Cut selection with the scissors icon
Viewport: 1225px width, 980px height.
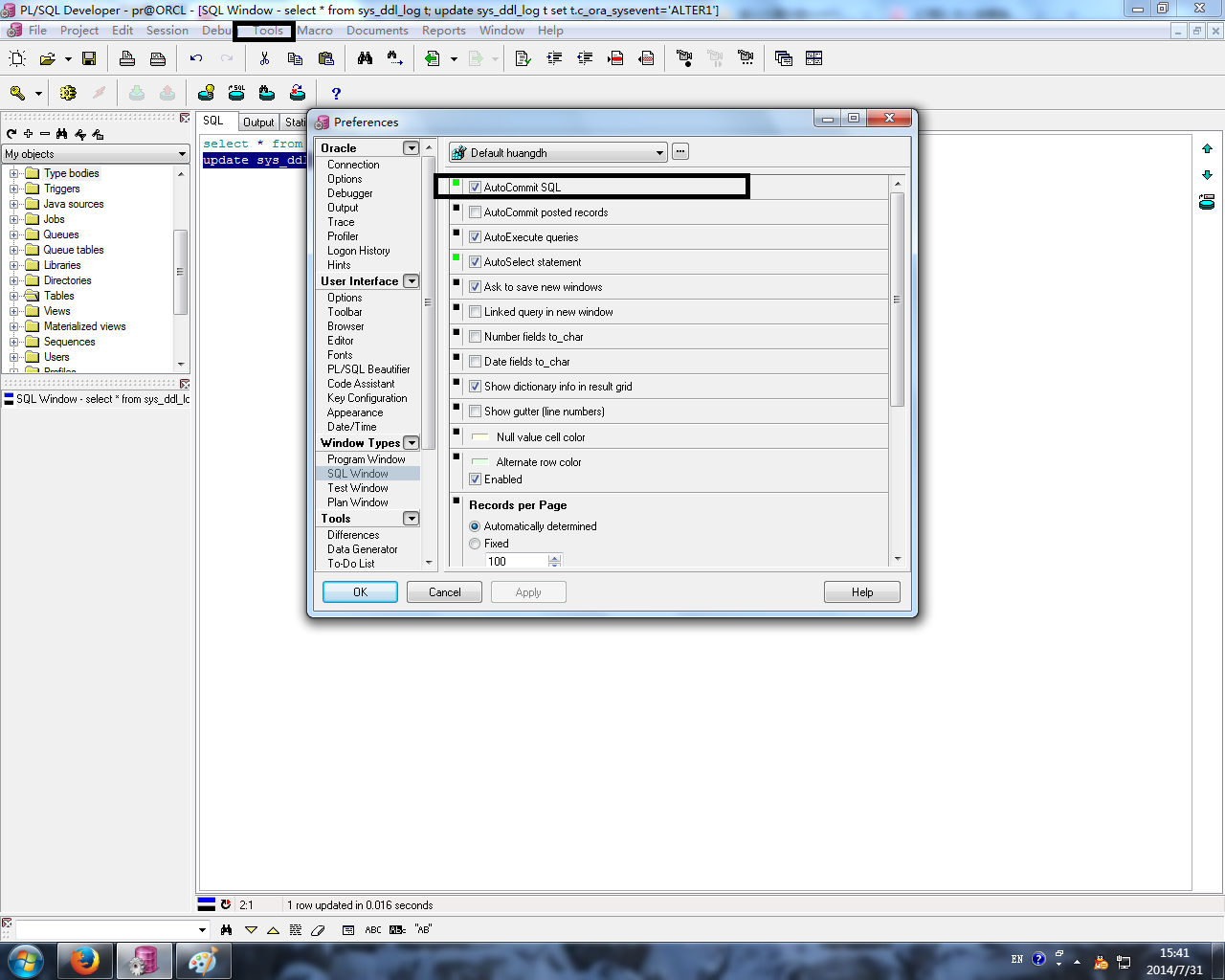click(x=264, y=58)
